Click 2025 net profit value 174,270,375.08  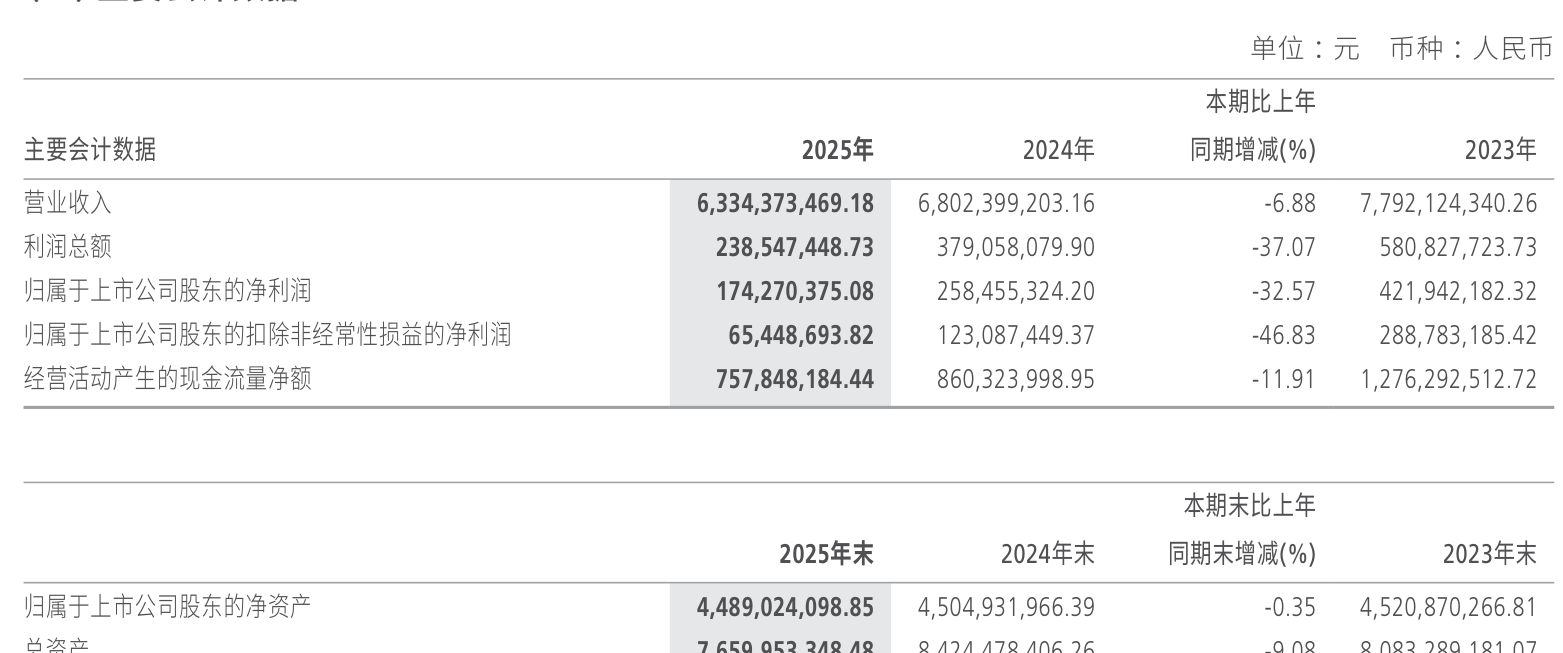[x=794, y=291]
